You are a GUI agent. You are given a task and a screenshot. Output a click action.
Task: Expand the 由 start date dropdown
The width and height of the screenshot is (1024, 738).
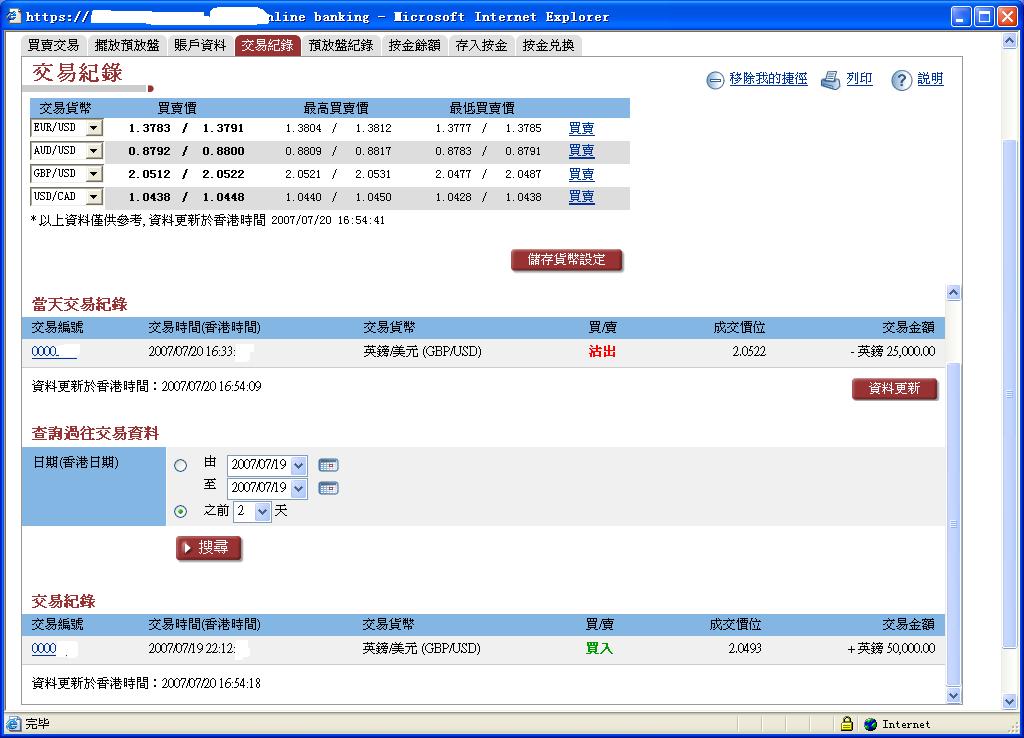tap(298, 465)
